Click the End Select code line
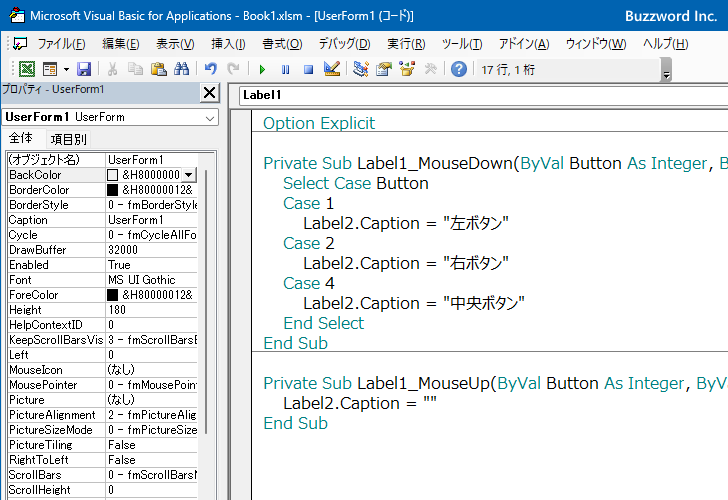Screen dimensions: 728x500 [x=324, y=323]
